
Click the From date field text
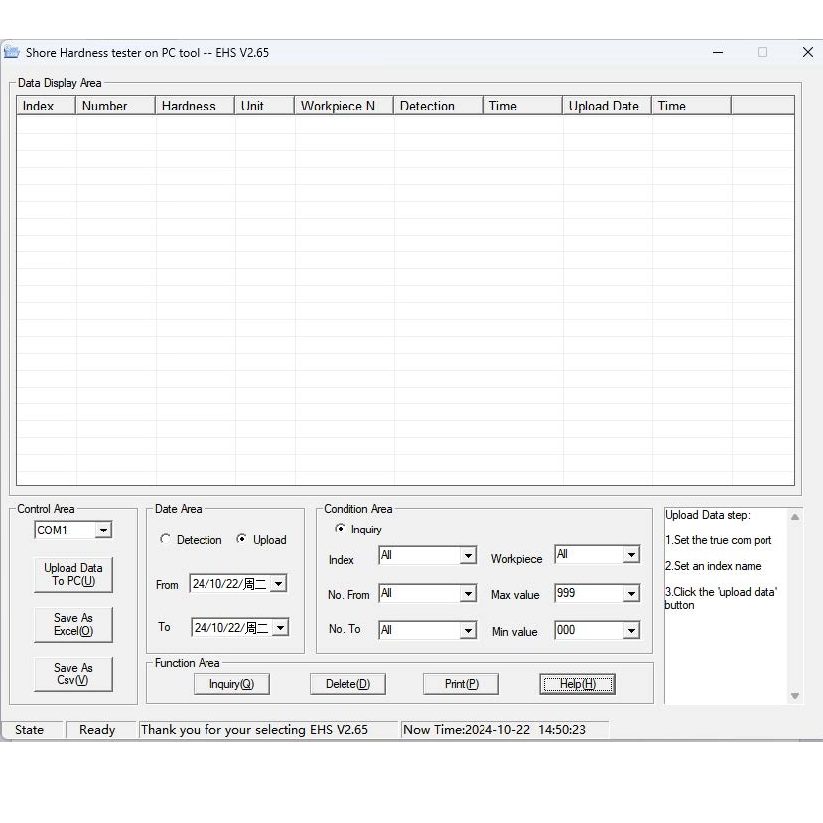(x=230, y=584)
